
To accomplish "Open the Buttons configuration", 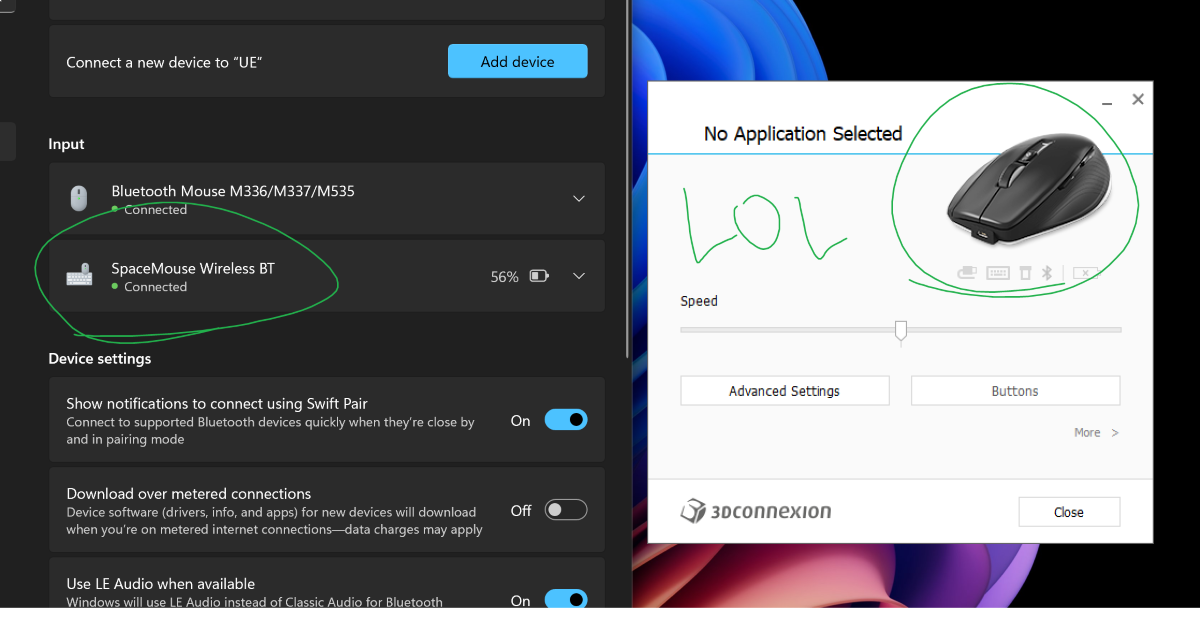I will coord(1015,391).
